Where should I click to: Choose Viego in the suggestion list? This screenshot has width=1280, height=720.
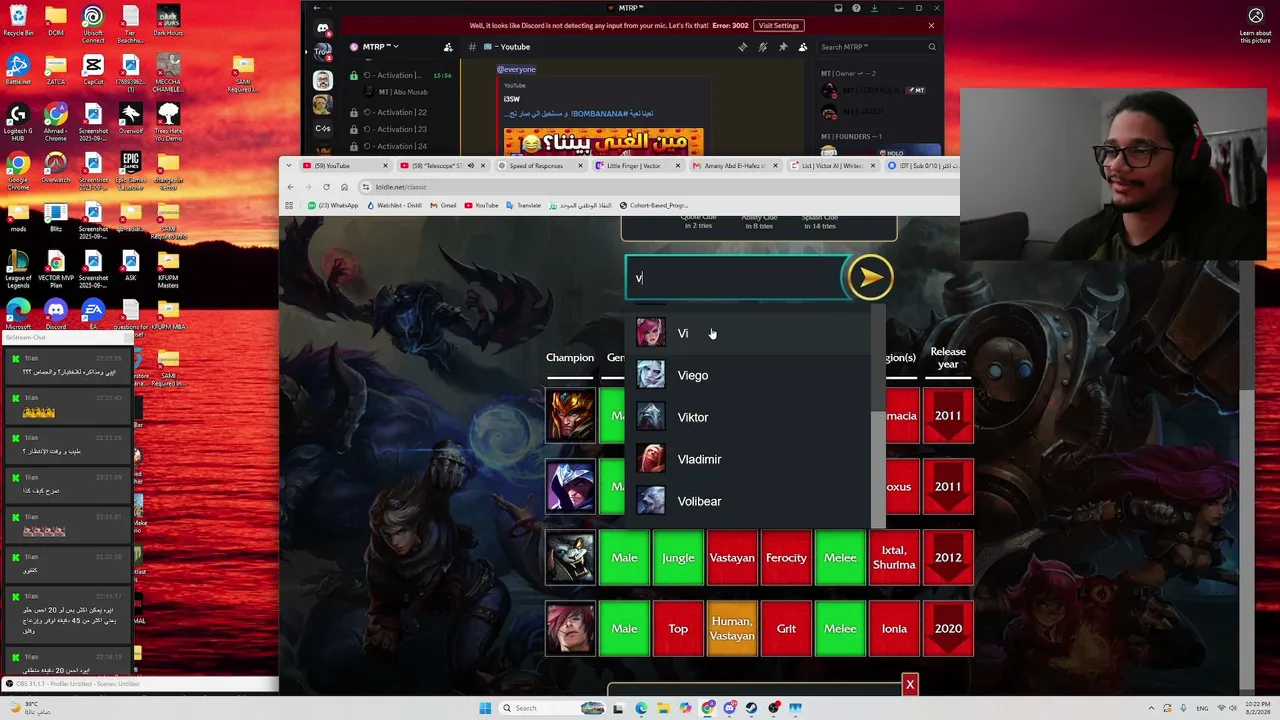pos(750,375)
